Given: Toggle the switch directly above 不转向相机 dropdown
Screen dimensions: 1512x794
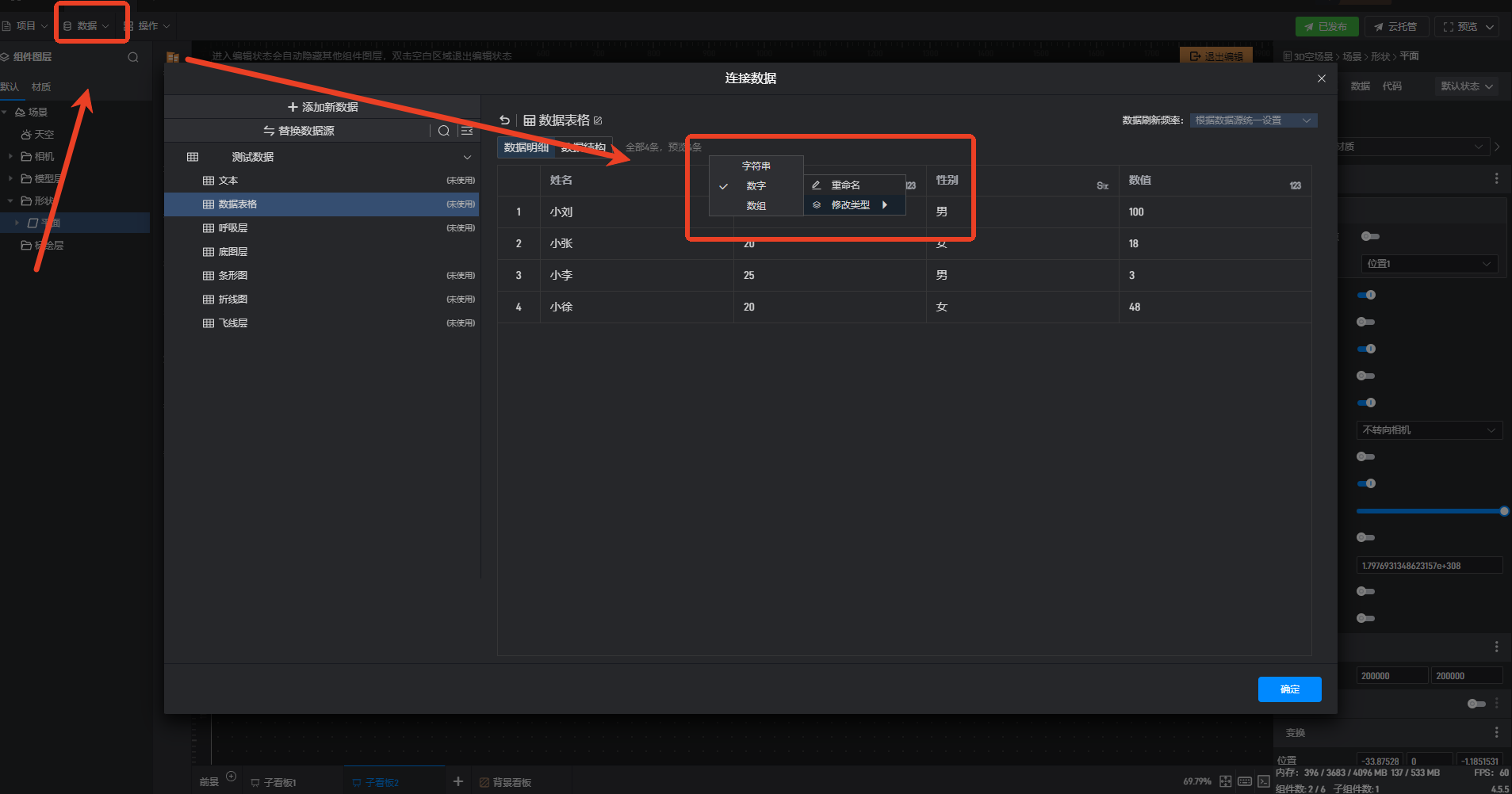Looking at the screenshot, I should pos(1366,403).
